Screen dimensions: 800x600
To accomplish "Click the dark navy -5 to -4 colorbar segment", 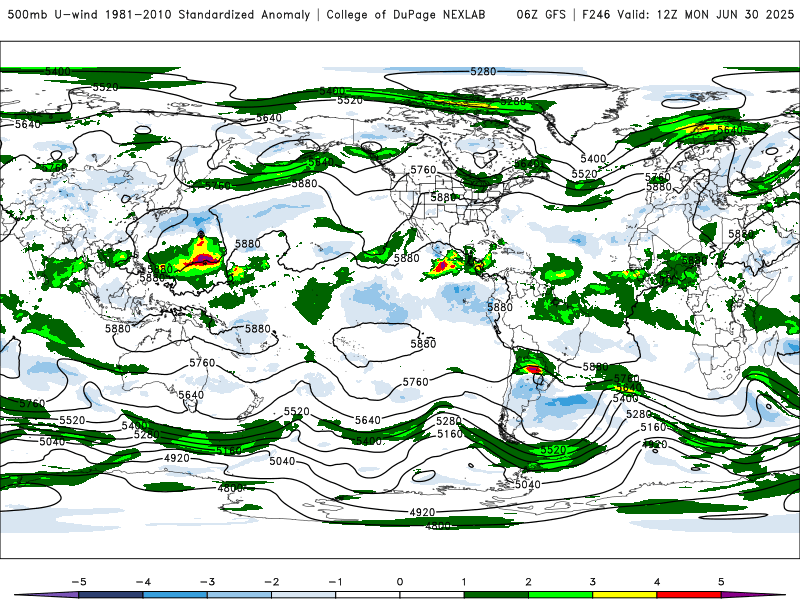I will [111, 595].
